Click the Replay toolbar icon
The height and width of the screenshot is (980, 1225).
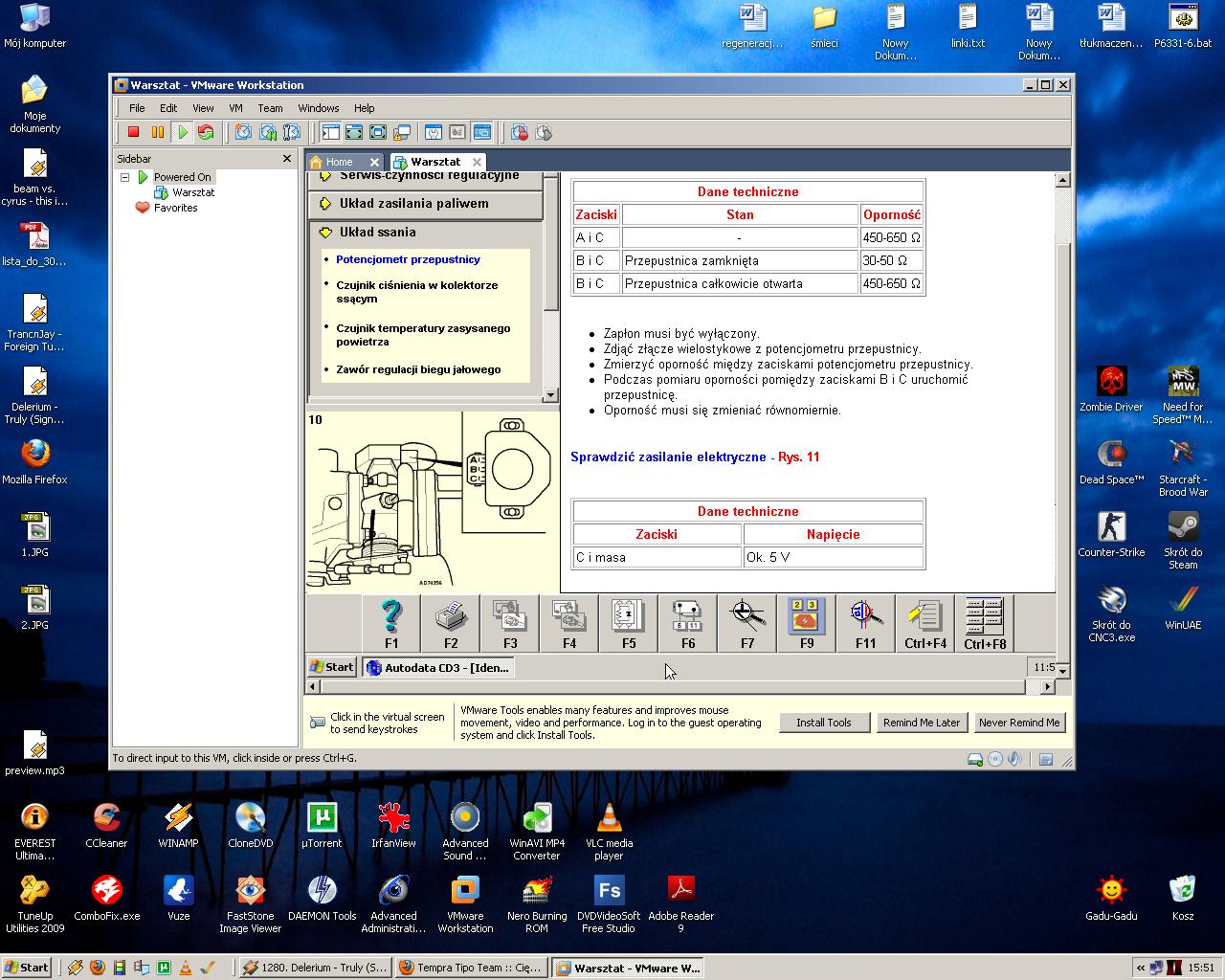[544, 132]
